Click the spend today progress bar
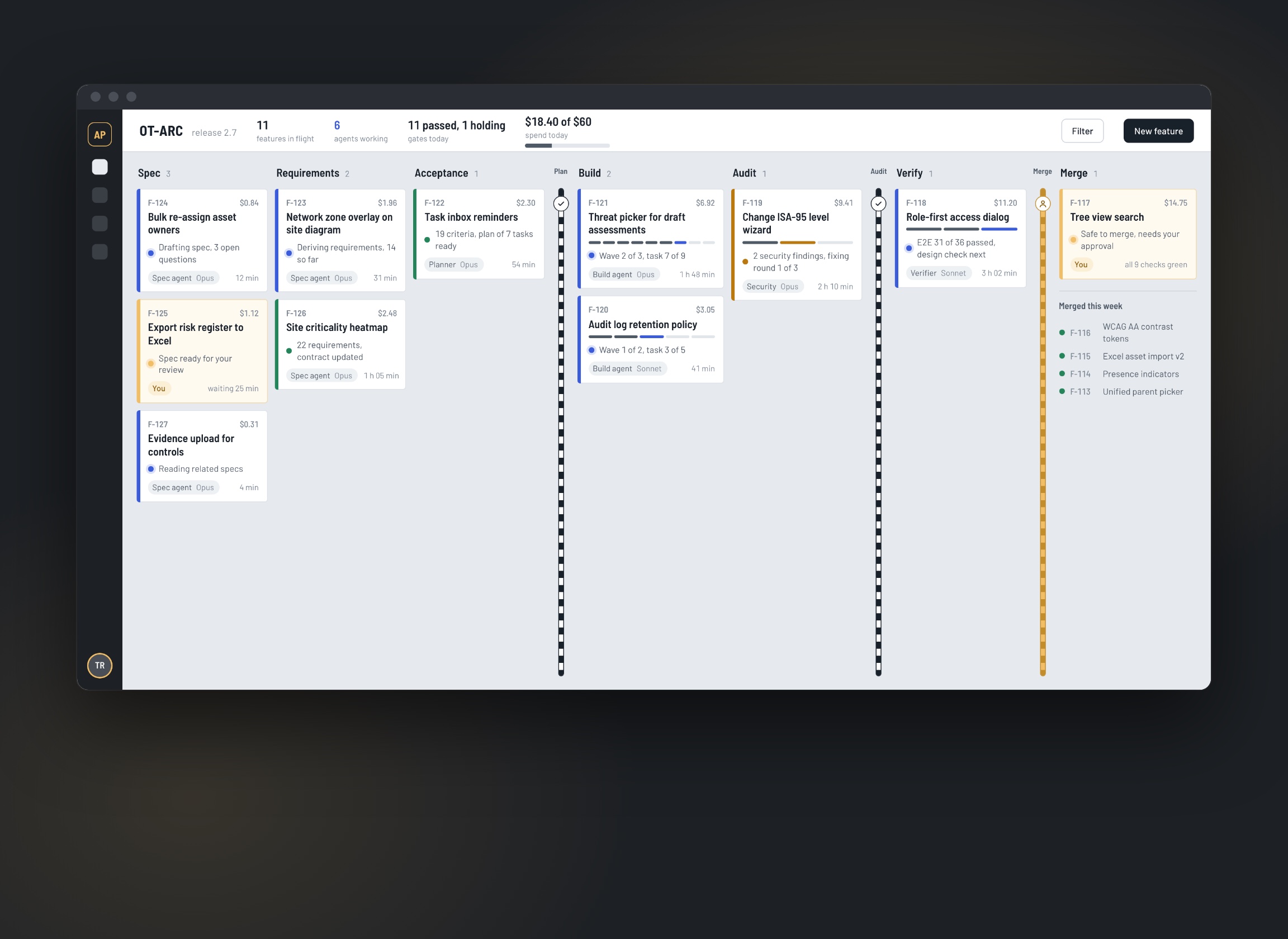 (567, 146)
